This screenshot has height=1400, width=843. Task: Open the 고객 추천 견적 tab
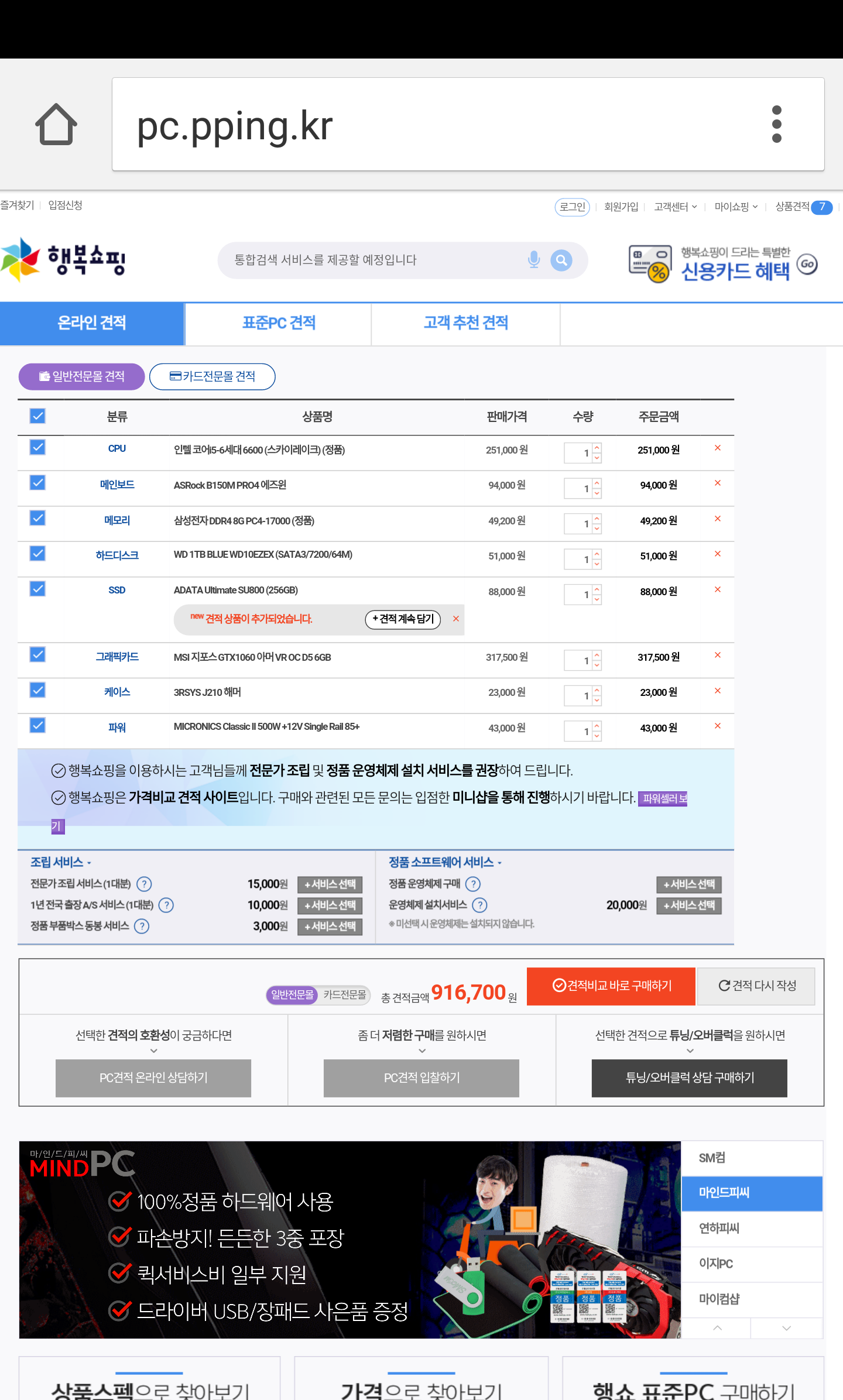465,323
